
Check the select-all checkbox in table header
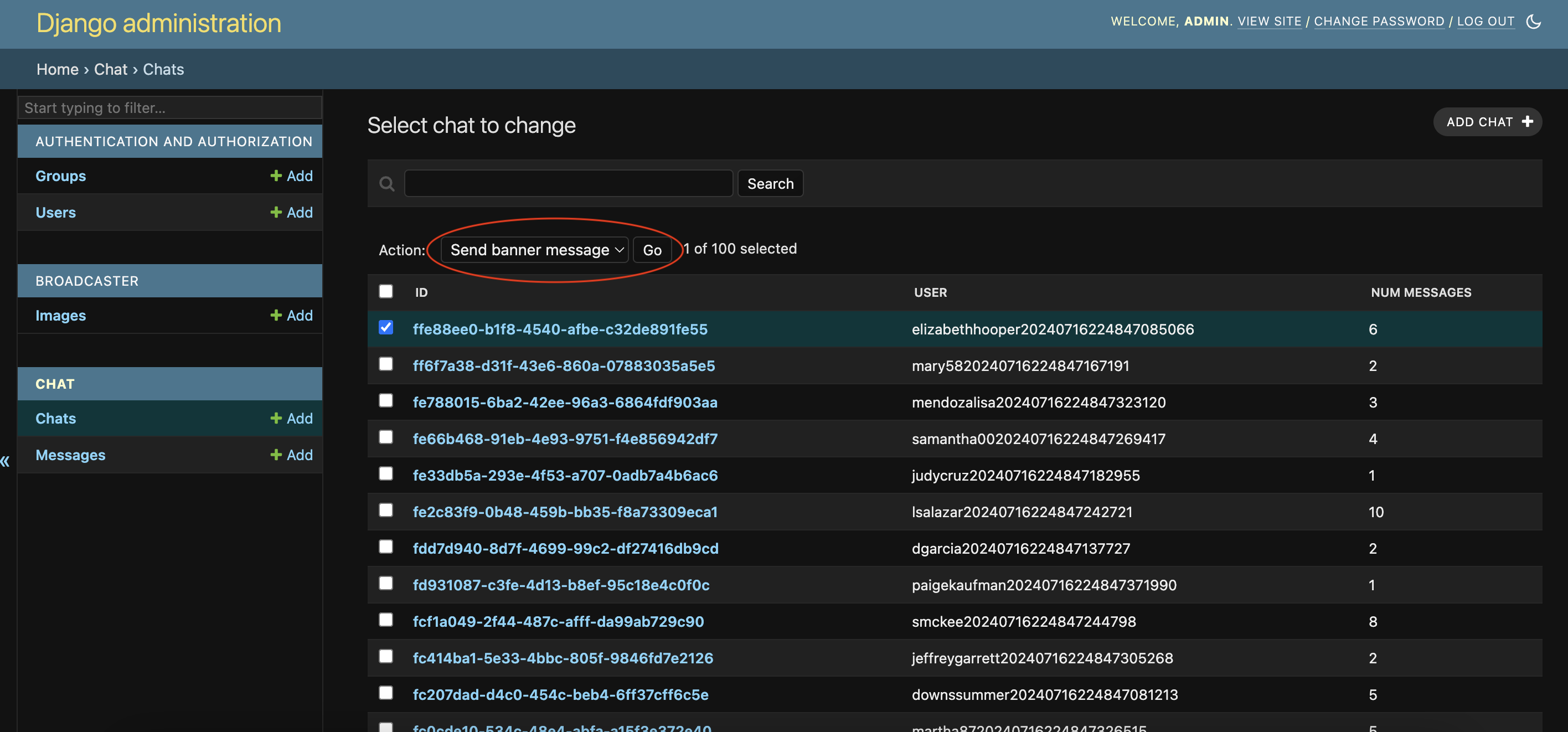385,291
